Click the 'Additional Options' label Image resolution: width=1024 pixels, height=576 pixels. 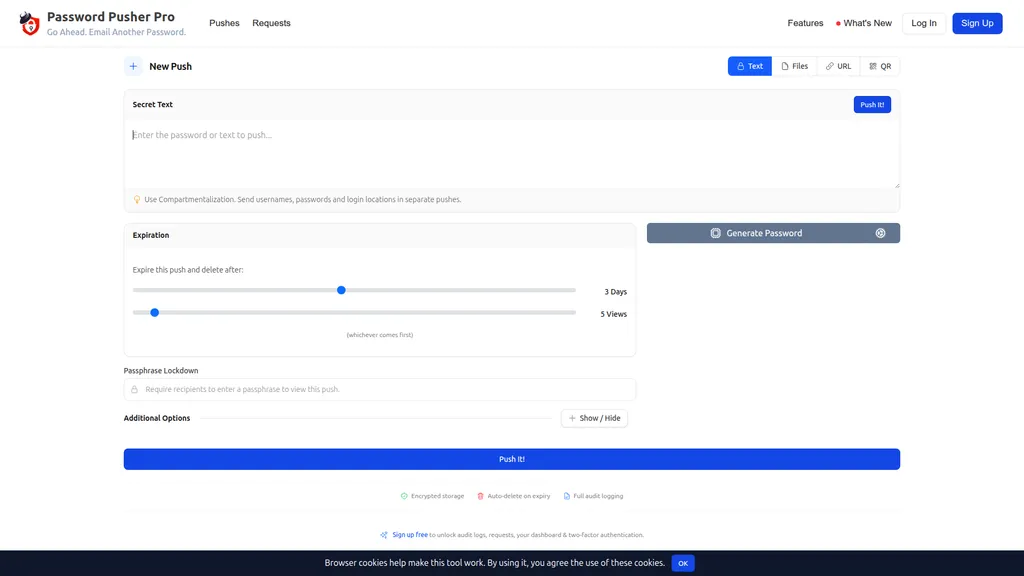coord(157,418)
